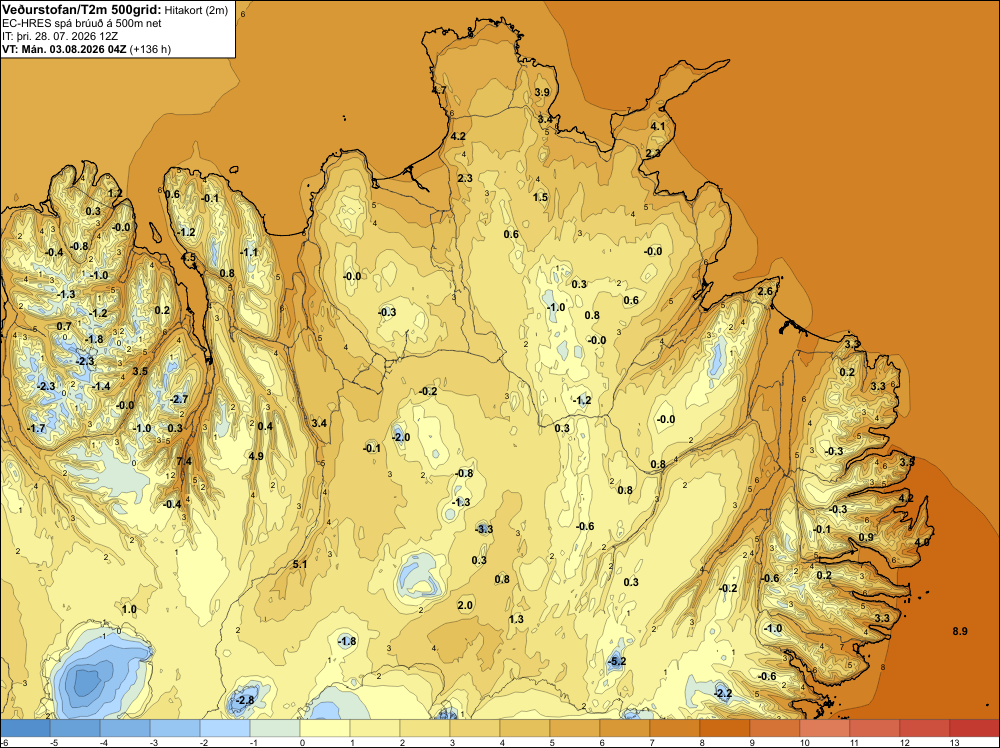Click the 7.4 valley temperature label
This screenshot has height=748, width=1000.
coord(184,461)
